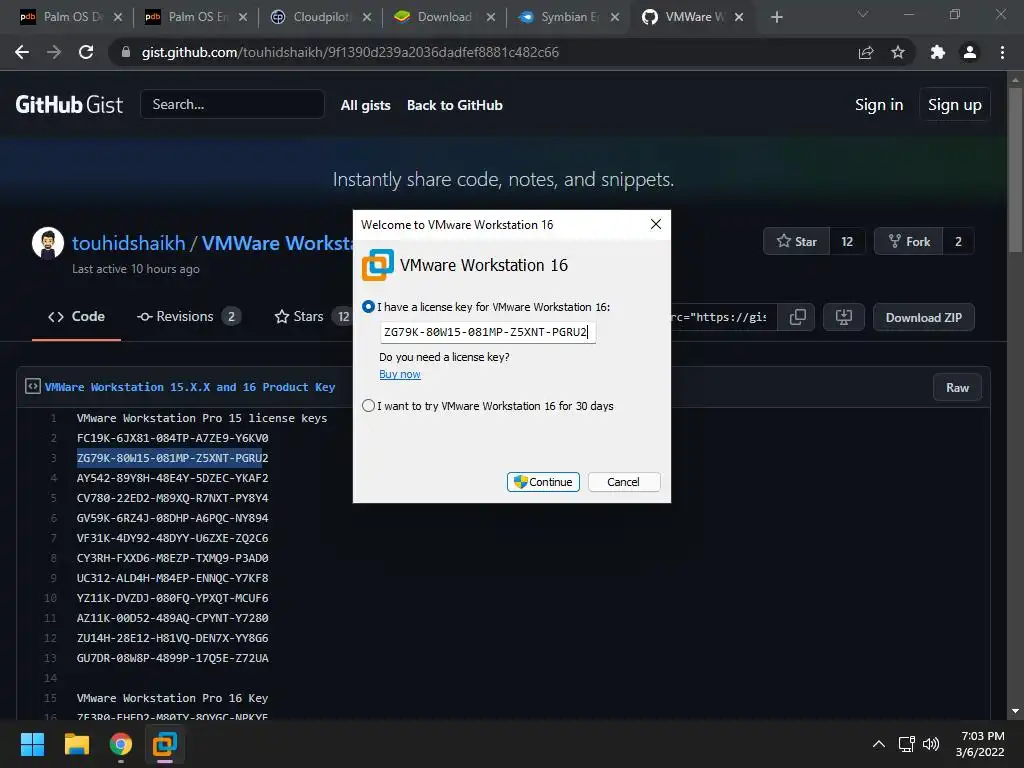Click the gist Search field
1024x768 pixels.
(x=232, y=104)
